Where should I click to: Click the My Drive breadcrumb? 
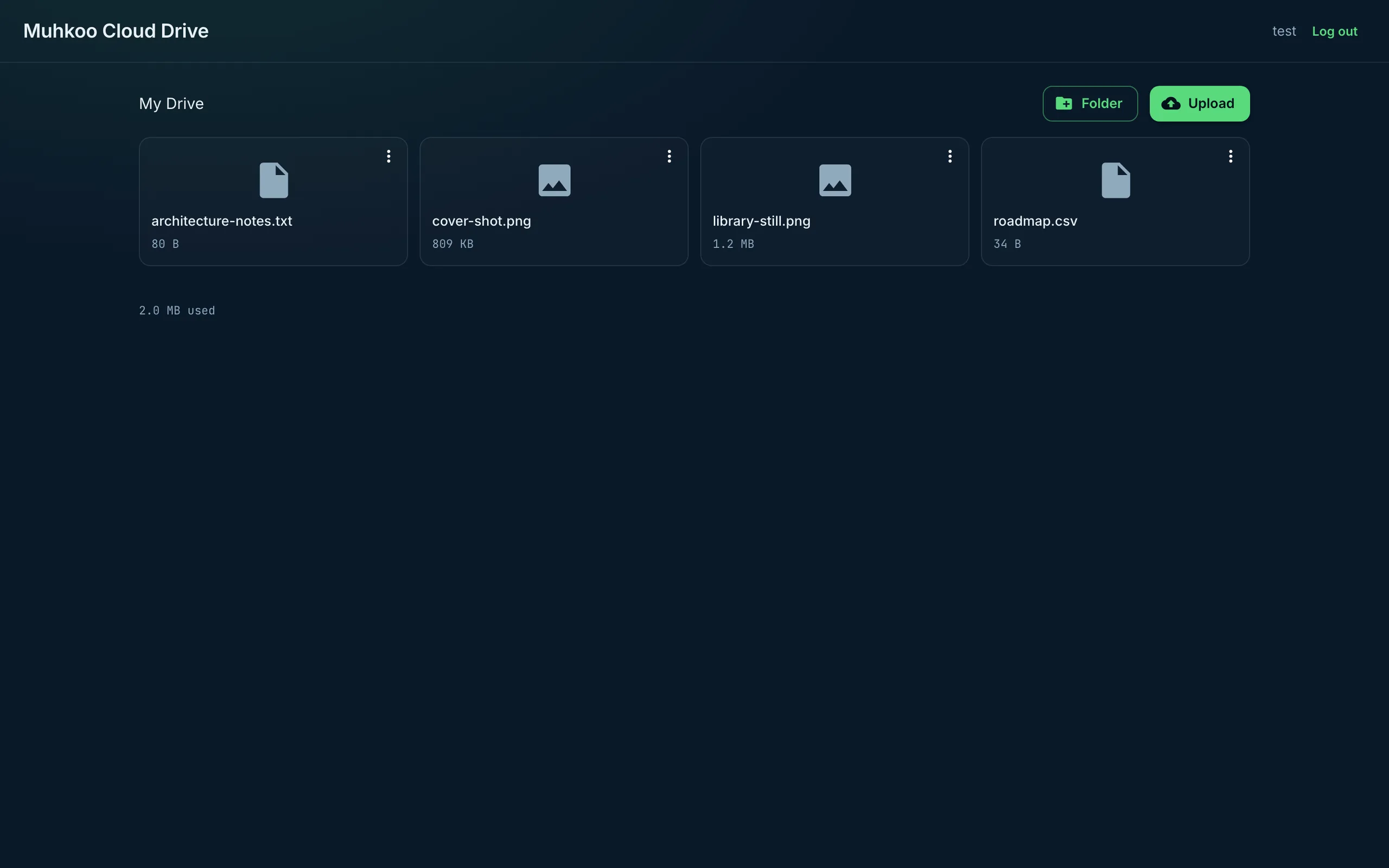coord(171,103)
